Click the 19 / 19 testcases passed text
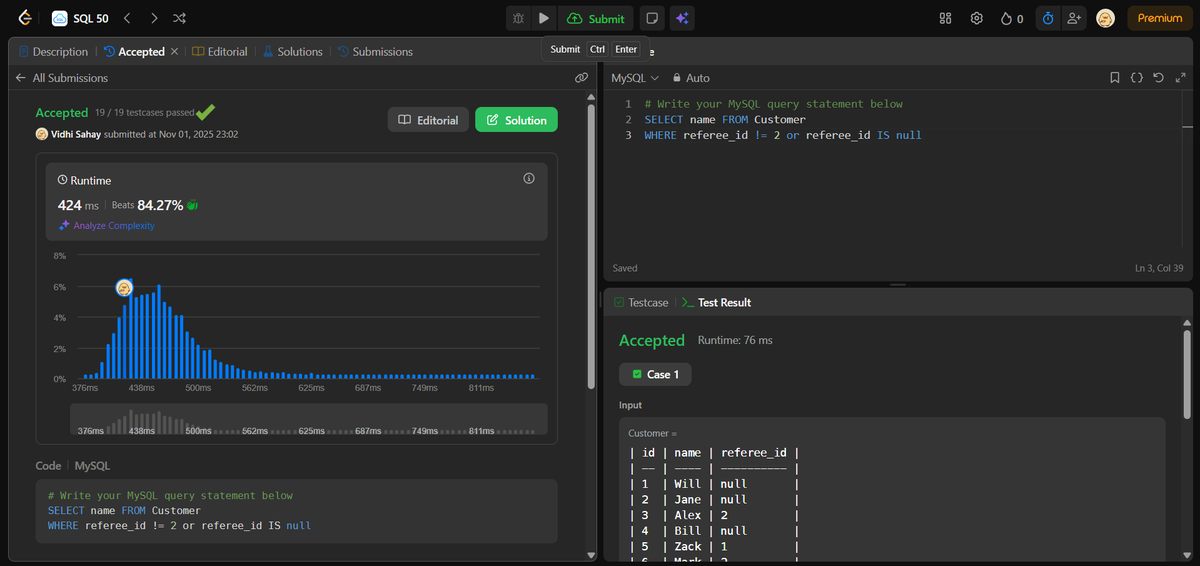Screen dimensions: 1200x566 (144, 113)
